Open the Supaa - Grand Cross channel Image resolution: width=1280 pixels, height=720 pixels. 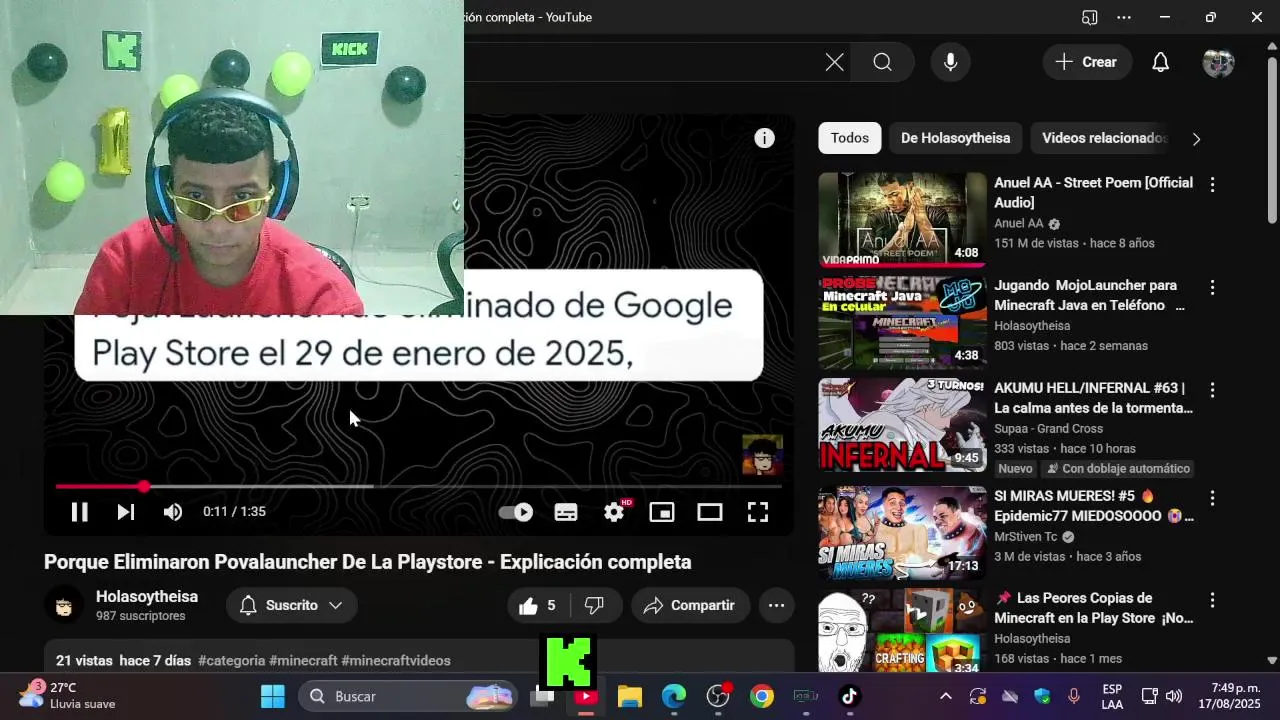coord(1049,428)
